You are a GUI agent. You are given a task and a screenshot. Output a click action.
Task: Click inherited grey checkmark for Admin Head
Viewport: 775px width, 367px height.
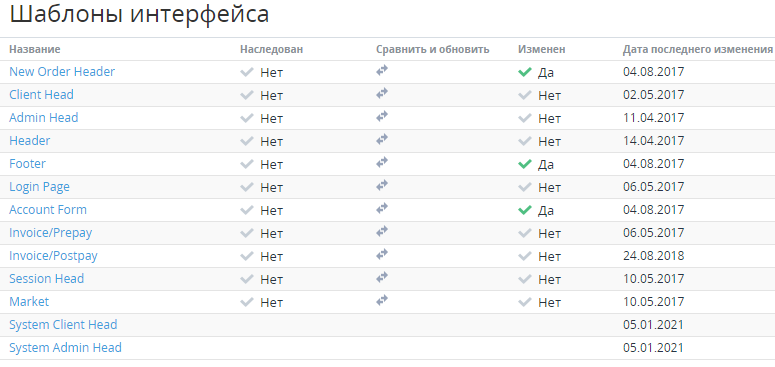click(x=247, y=119)
